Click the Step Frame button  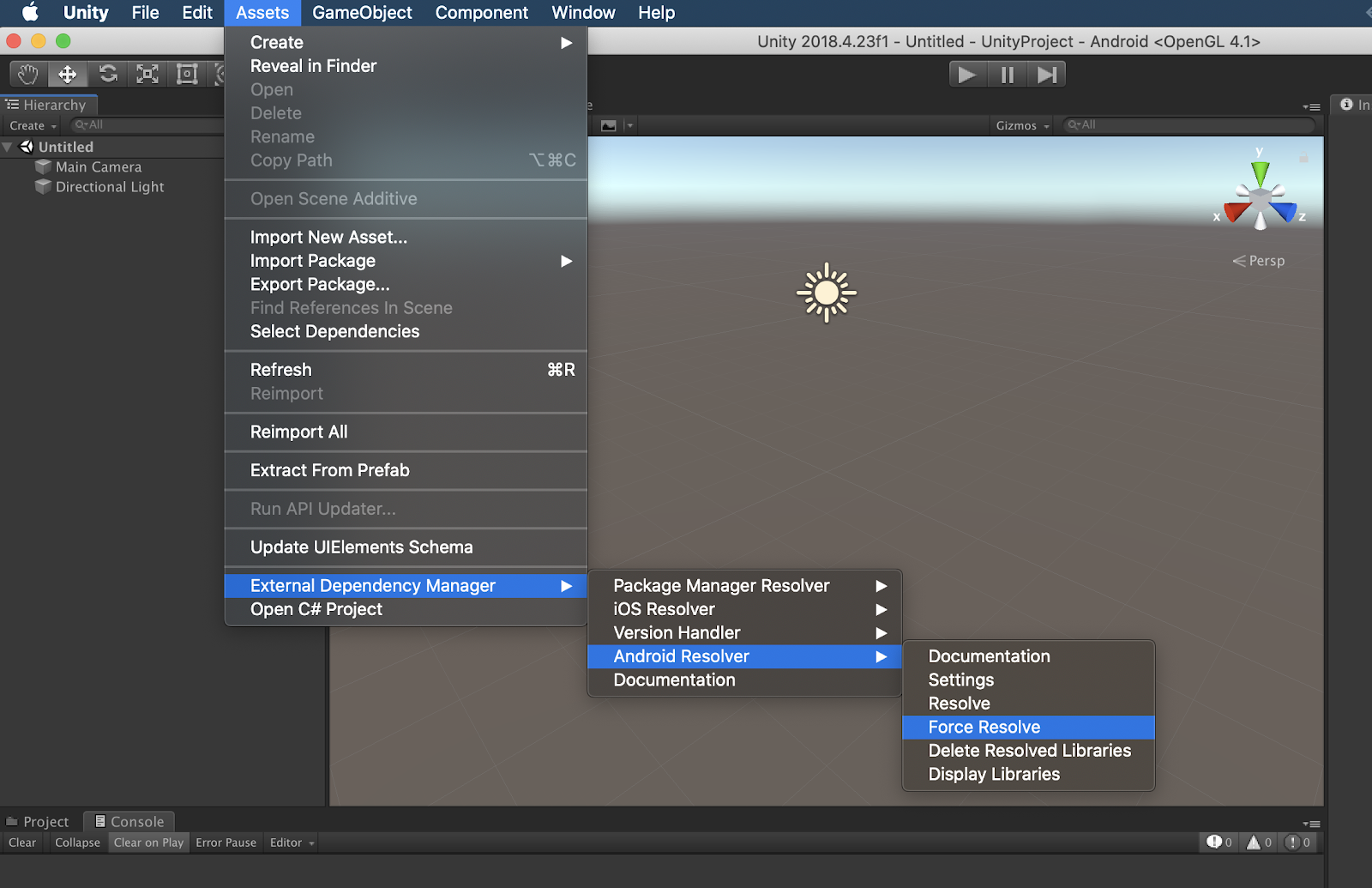coord(1046,74)
